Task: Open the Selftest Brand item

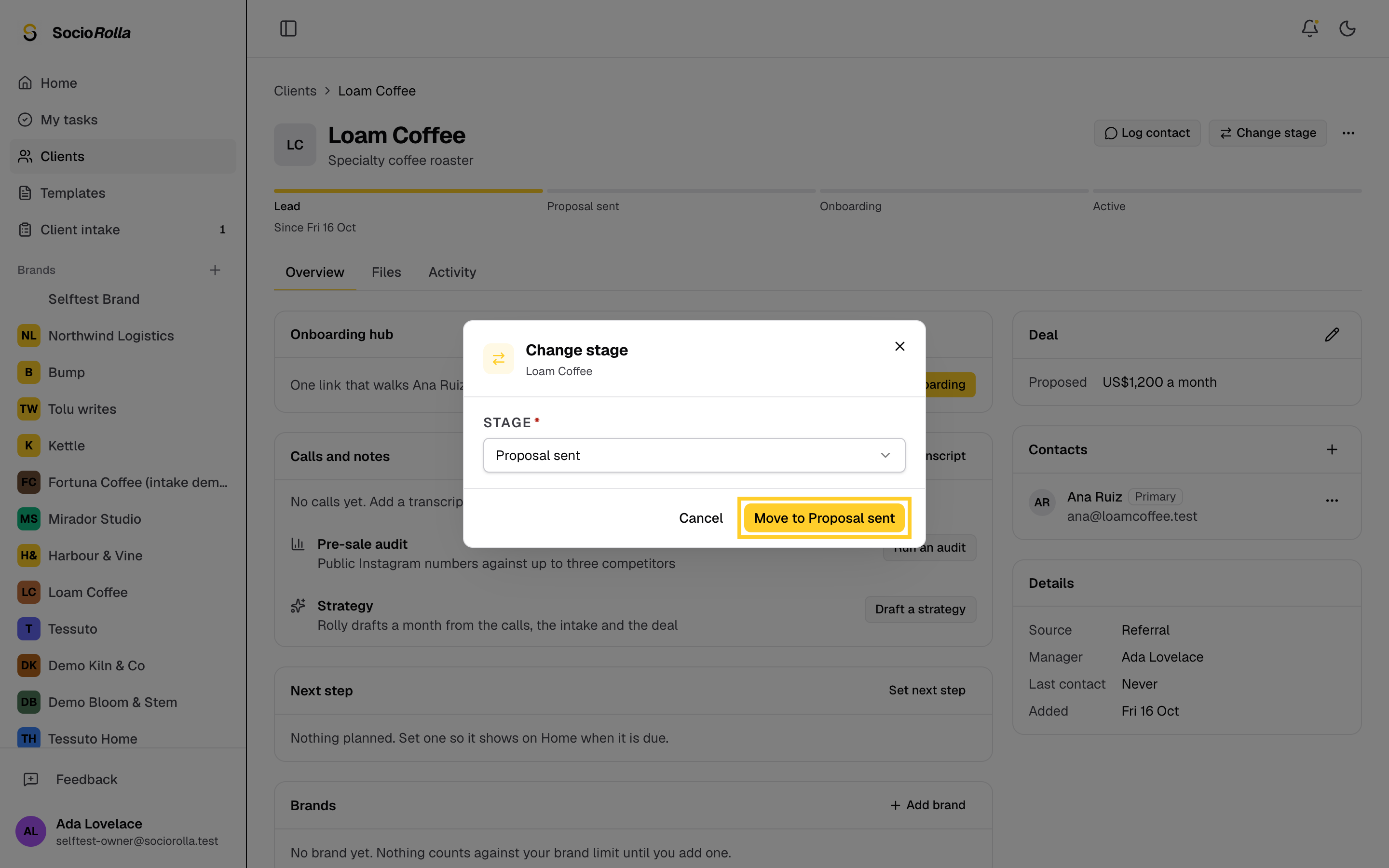Action: coord(123,299)
